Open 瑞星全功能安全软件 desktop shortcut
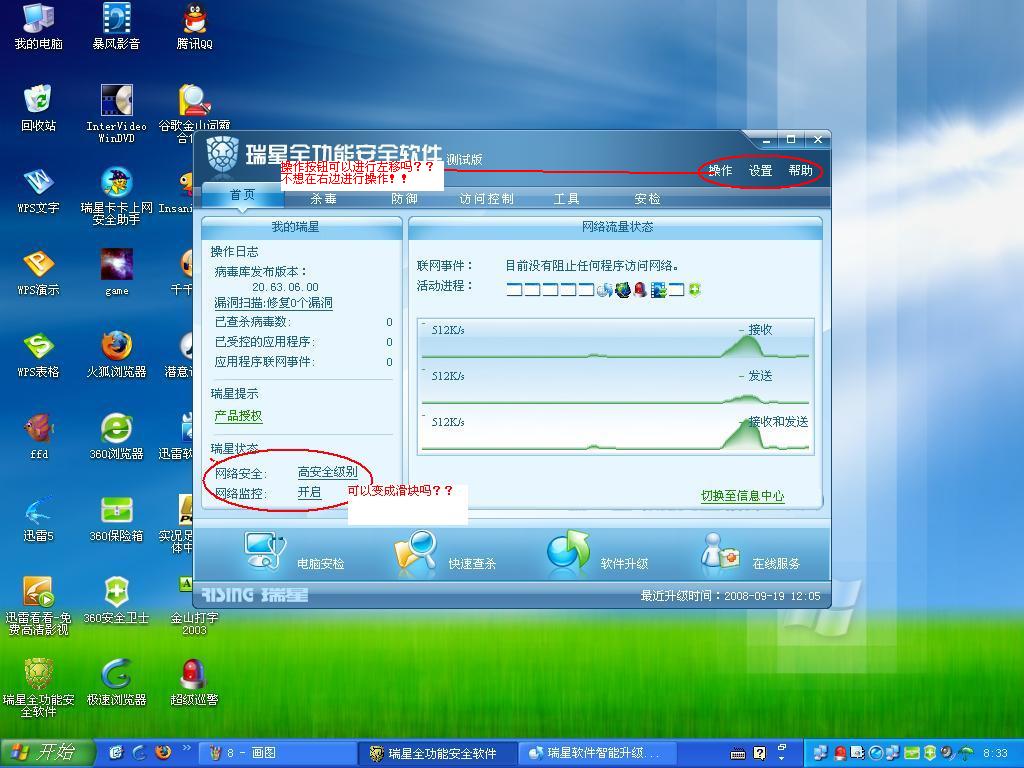1024x768 pixels. (38, 688)
